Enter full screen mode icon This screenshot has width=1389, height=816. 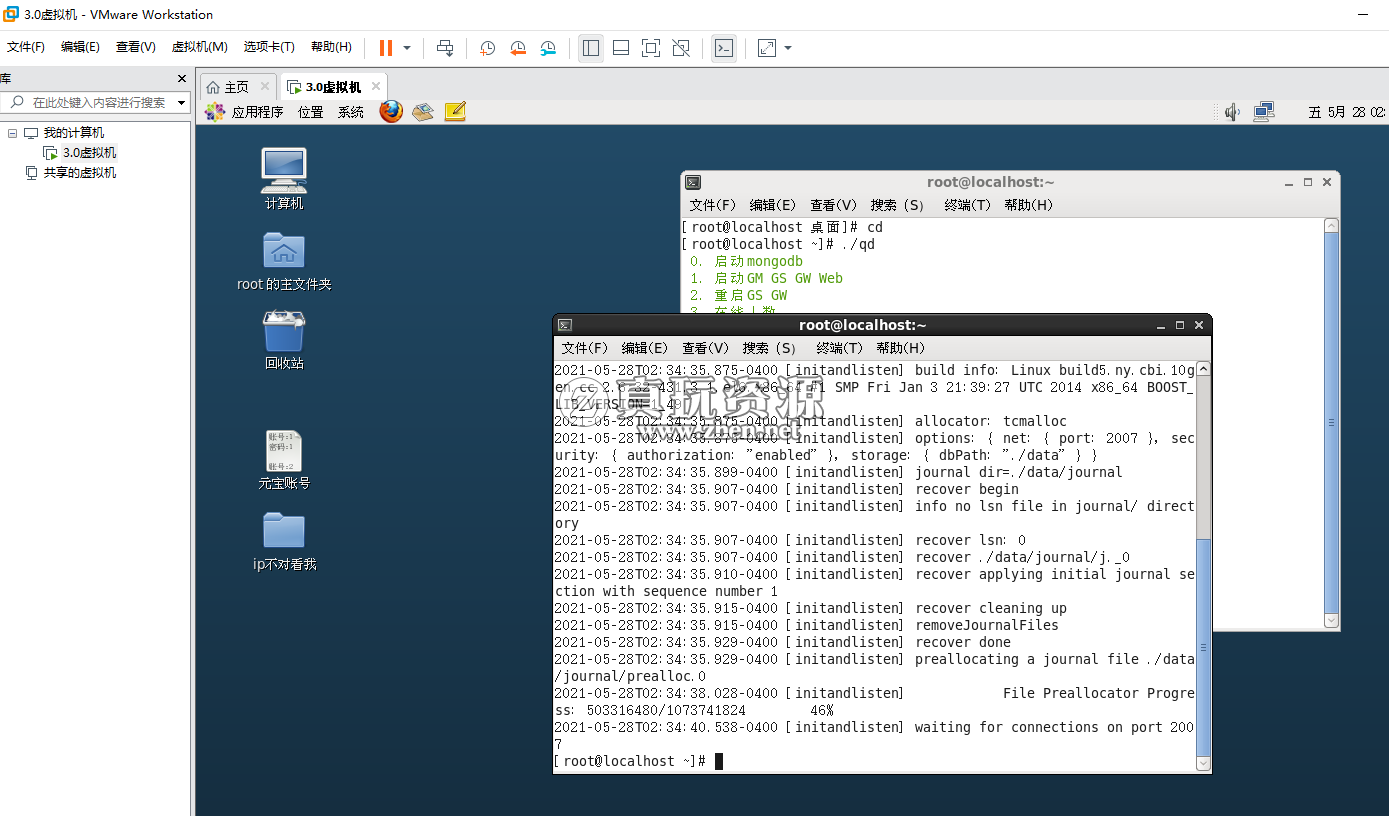click(651, 47)
